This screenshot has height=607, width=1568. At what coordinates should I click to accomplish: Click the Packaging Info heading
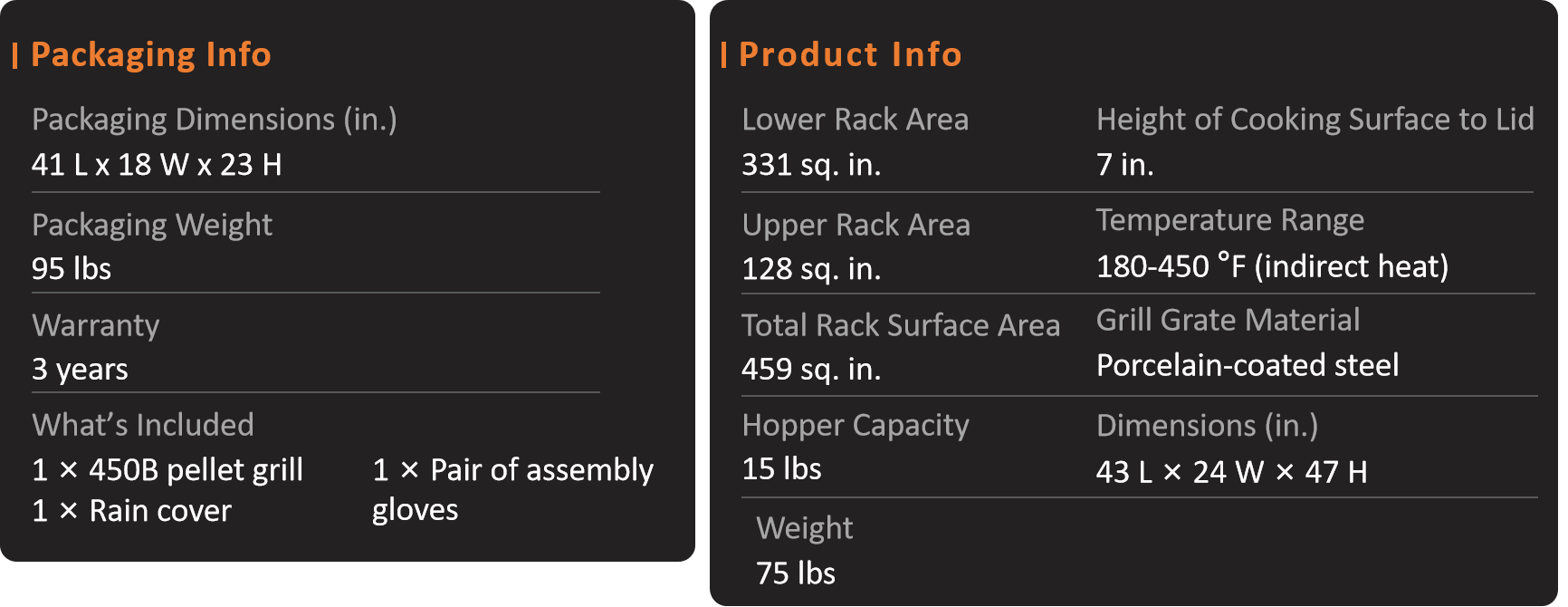click(150, 55)
